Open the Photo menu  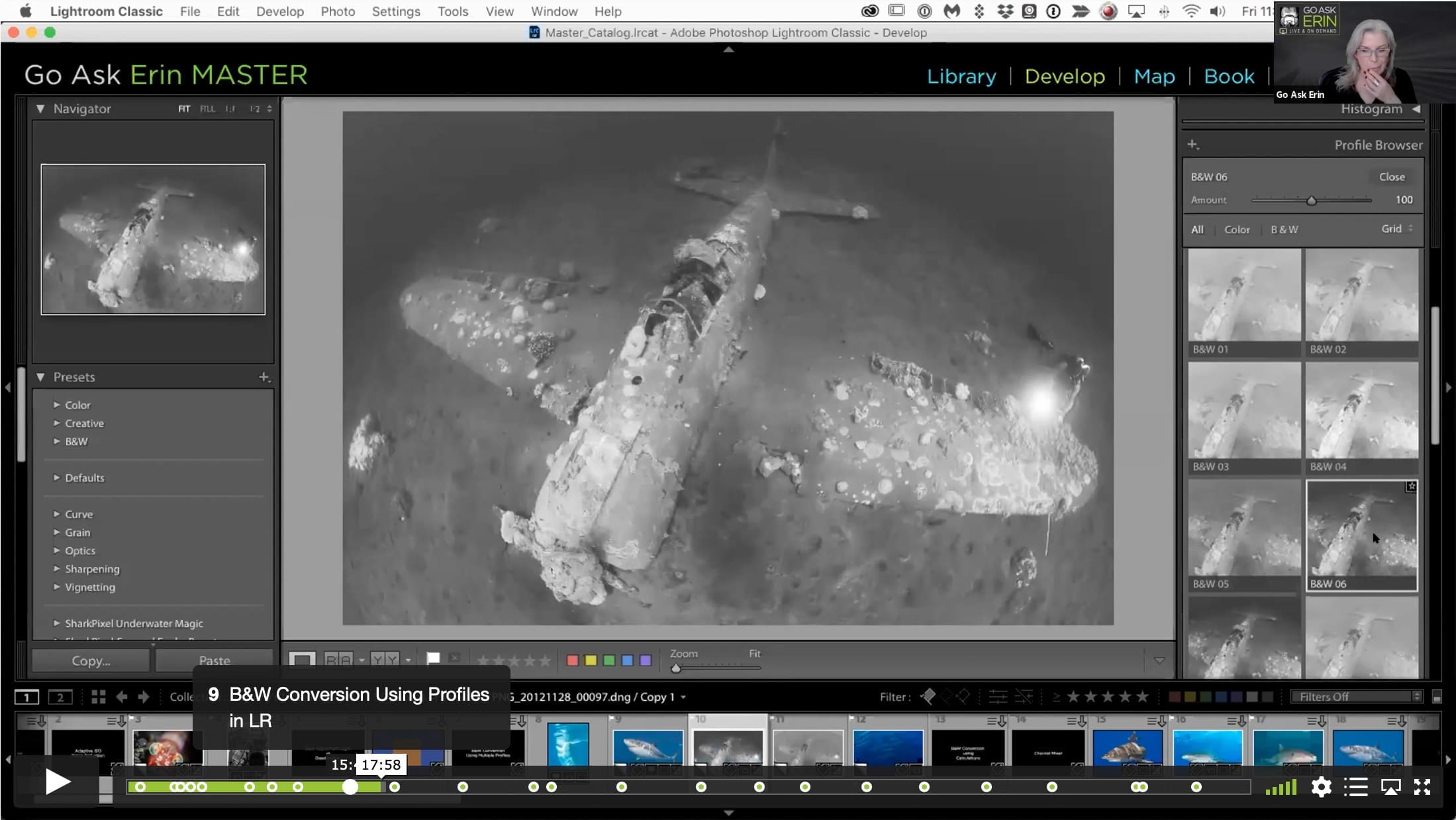pos(338,11)
